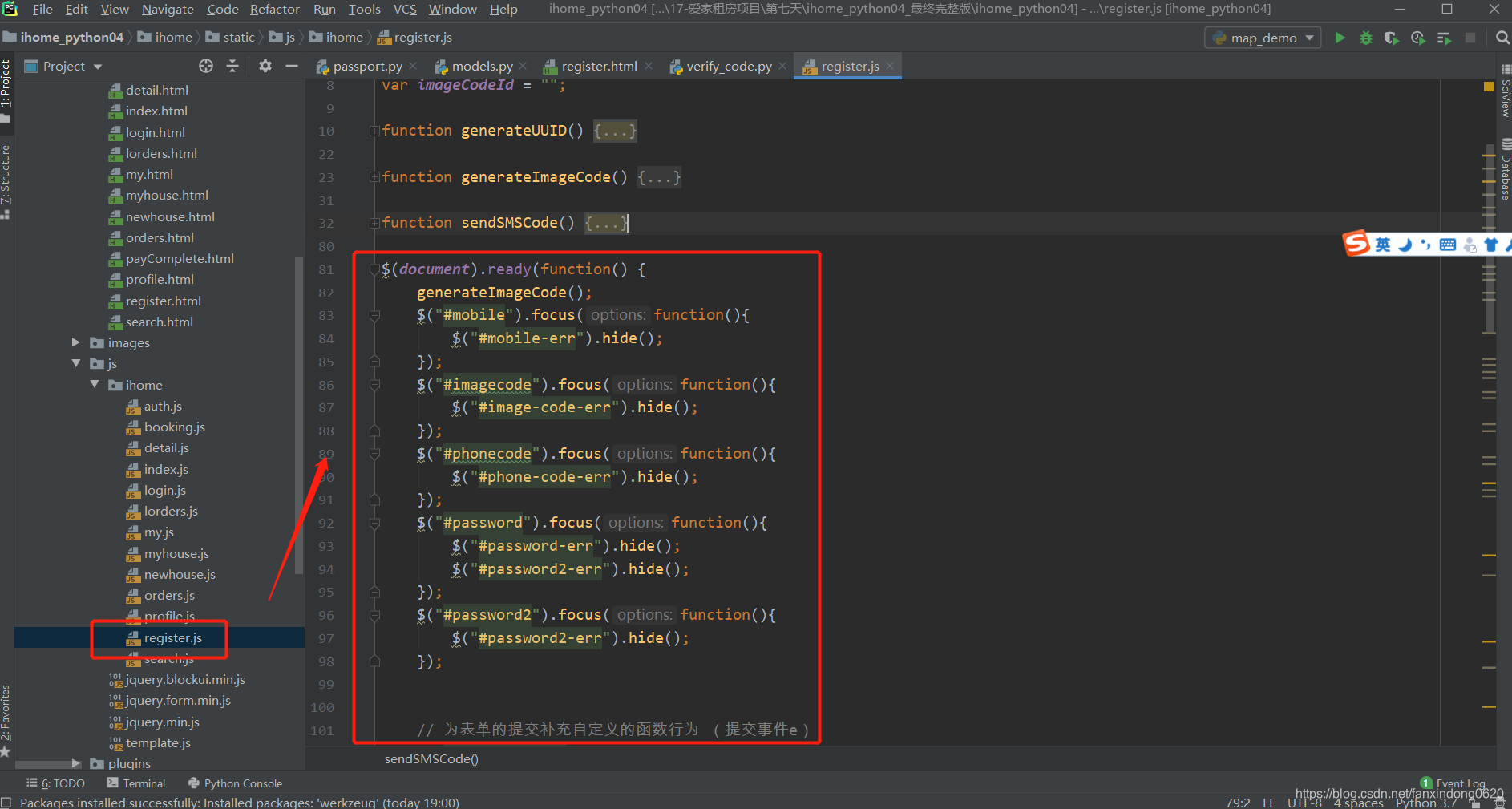Image resolution: width=1512 pixels, height=809 pixels.
Task: Click the editor inspection status indicator
Action: point(1489,86)
